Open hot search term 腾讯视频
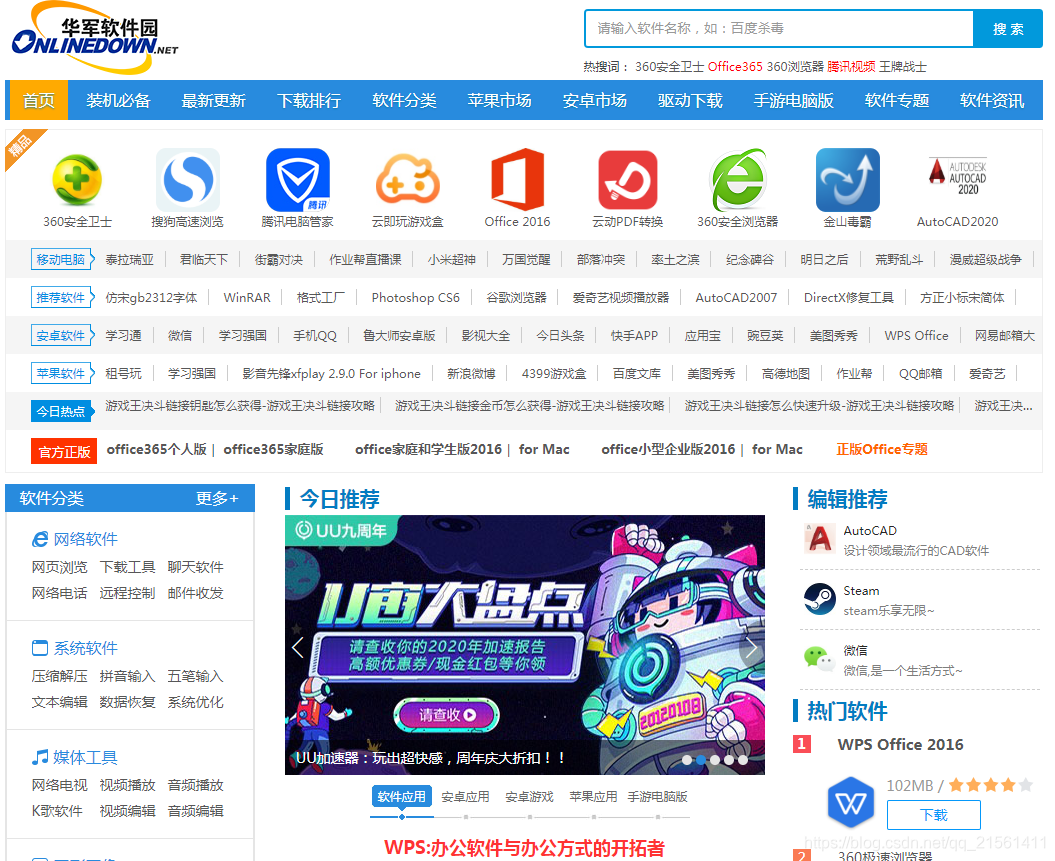Viewport: 1055px width, 861px height. point(850,67)
